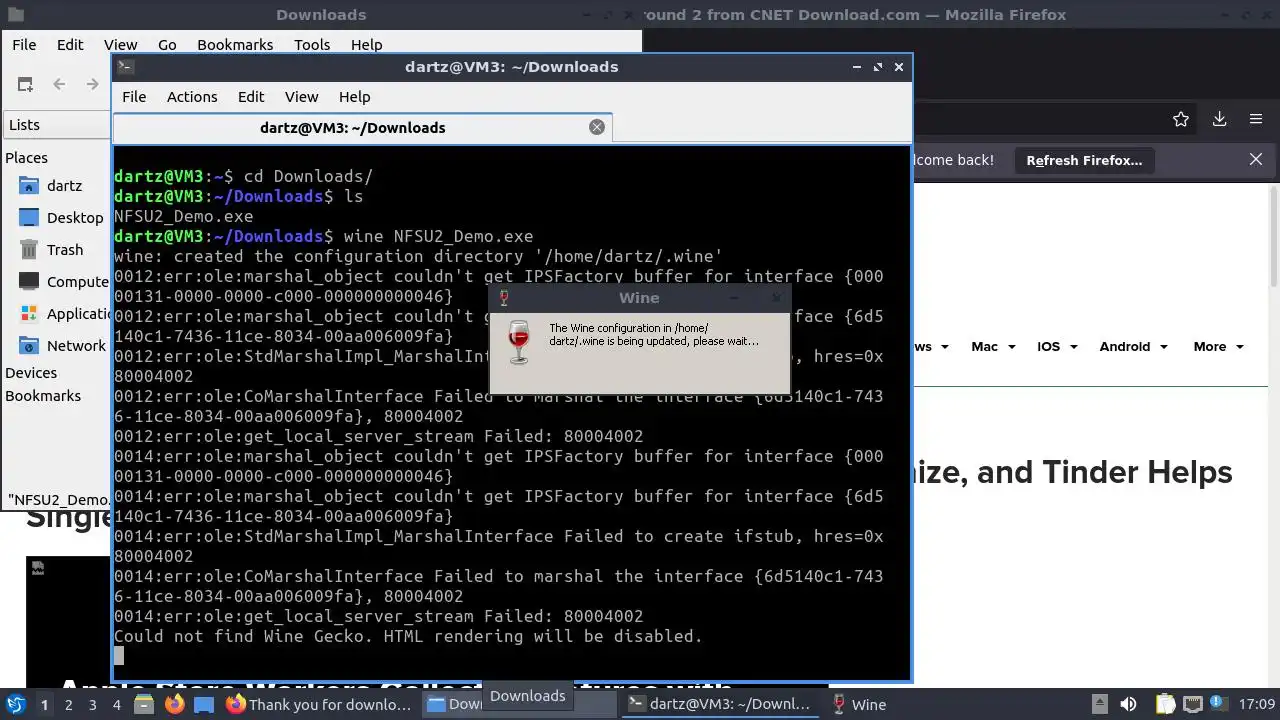This screenshot has width=1280, height=720.
Task: Open the Edit menu of the file manager
Action: click(x=70, y=45)
